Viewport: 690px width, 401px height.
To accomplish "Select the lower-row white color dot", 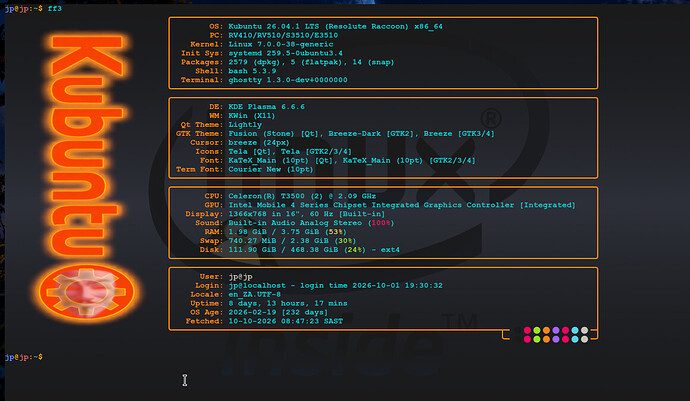I will click(584, 339).
